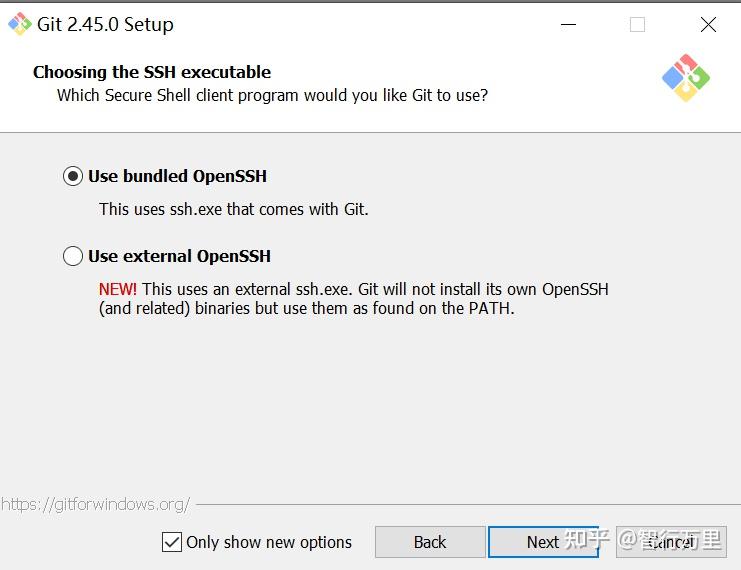Screen dimensions: 741x570
Task: Go back with the Back button
Action: (x=430, y=542)
